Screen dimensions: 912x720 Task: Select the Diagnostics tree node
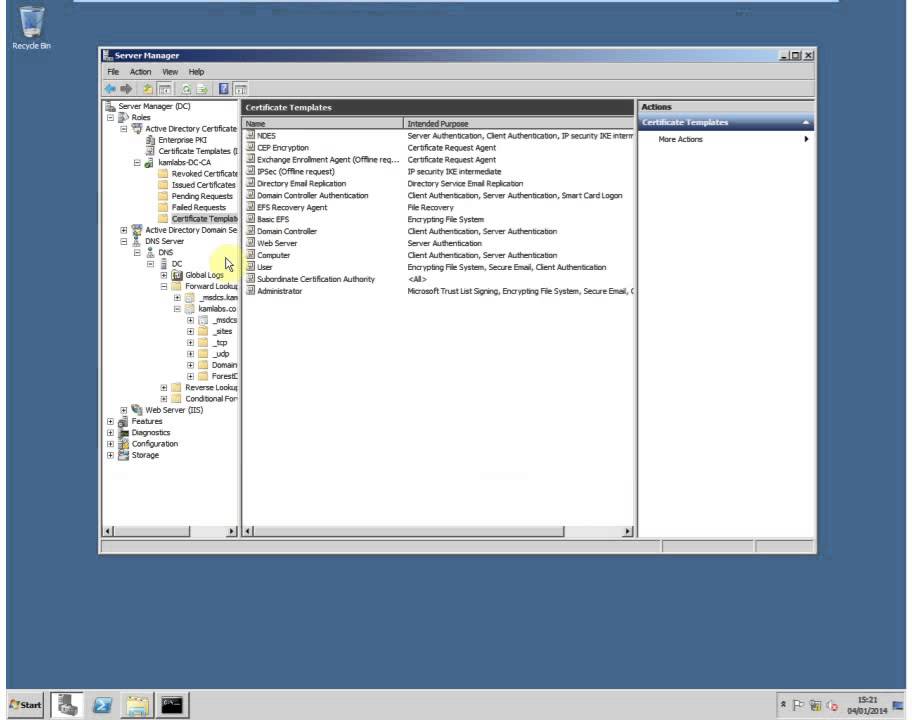[x=151, y=433]
